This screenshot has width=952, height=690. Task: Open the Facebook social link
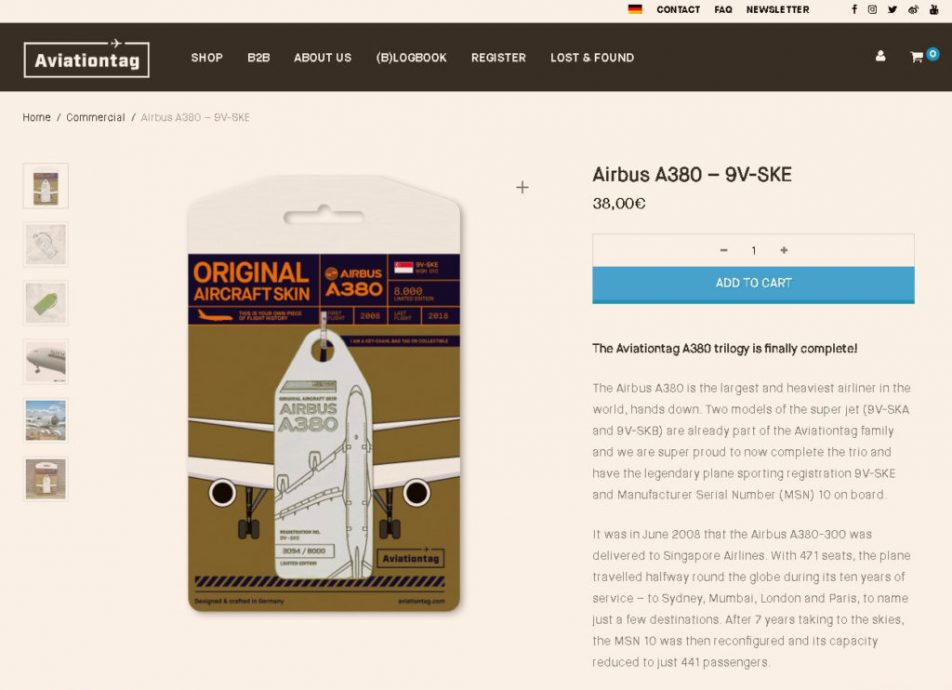tap(854, 9)
